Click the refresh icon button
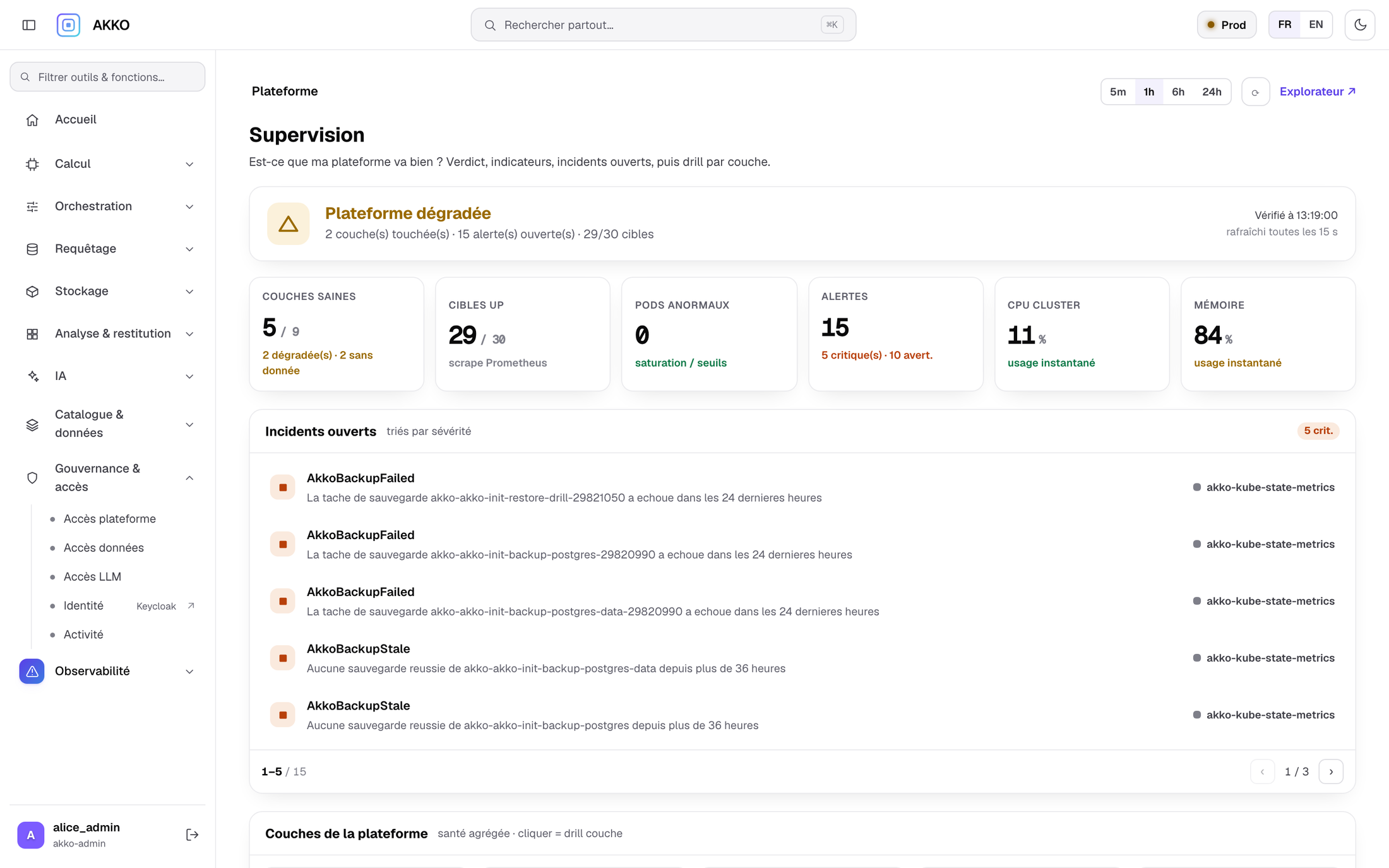Viewport: 1389px width, 868px height. pos(1255,92)
